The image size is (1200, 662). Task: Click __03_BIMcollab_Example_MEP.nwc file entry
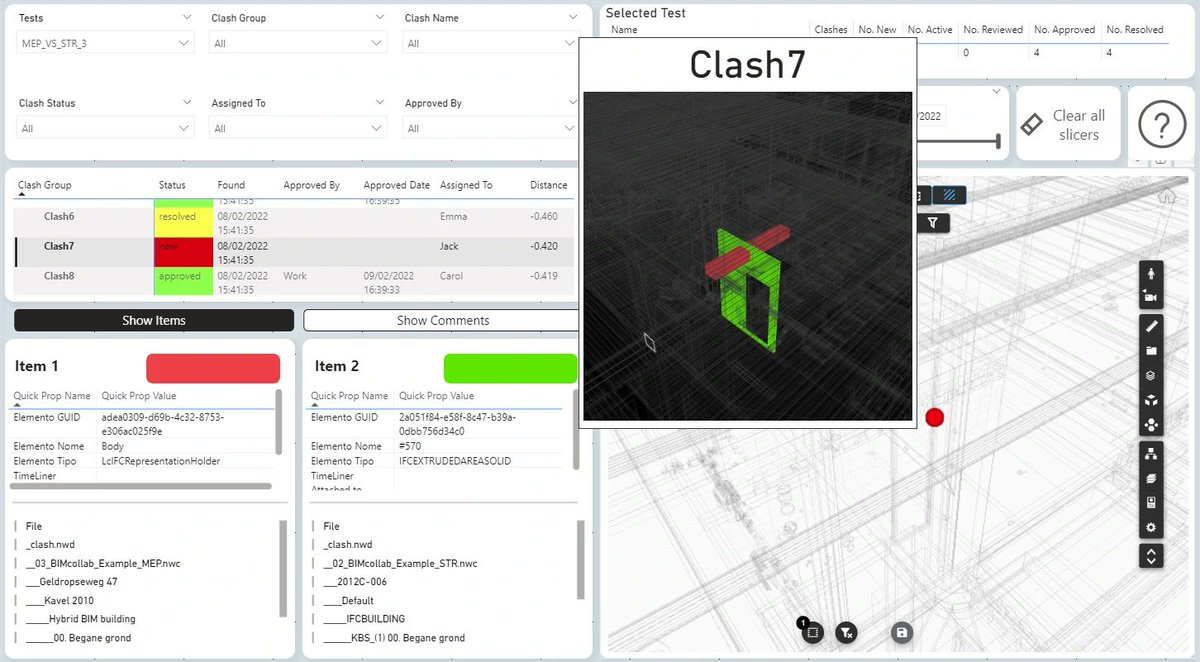click(103, 563)
